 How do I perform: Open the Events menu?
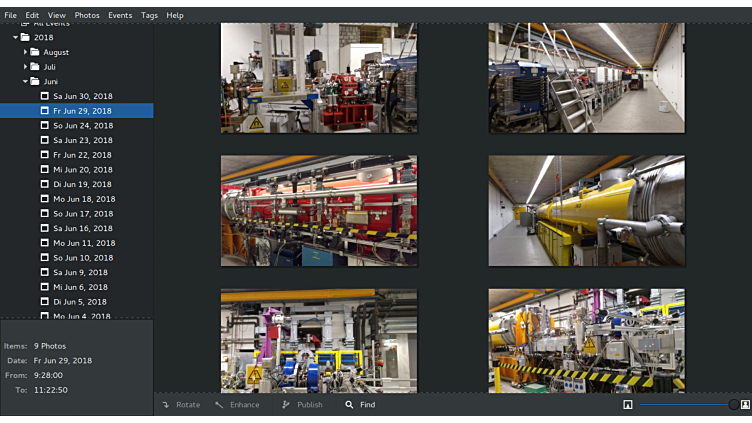click(120, 15)
